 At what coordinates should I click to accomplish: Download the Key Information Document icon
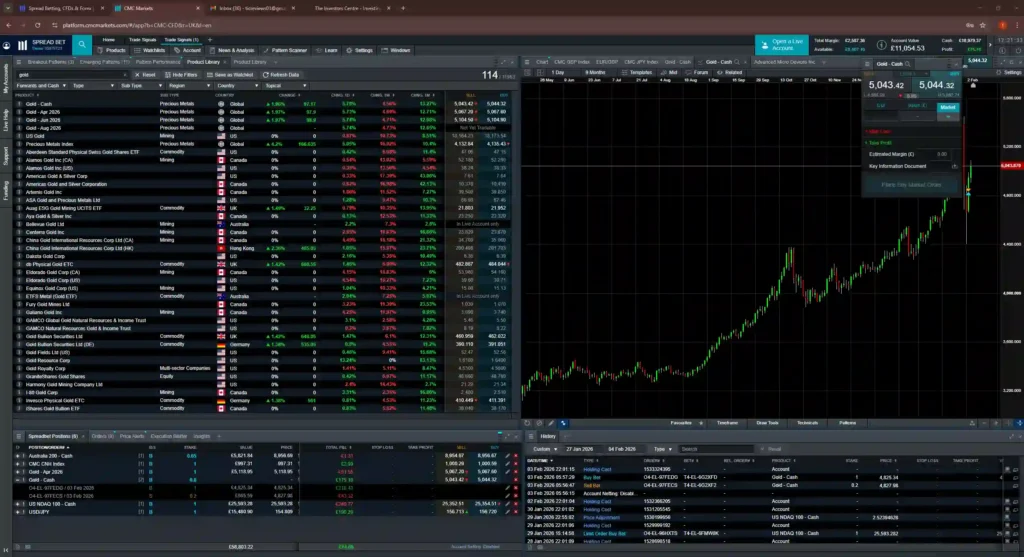pos(954,167)
